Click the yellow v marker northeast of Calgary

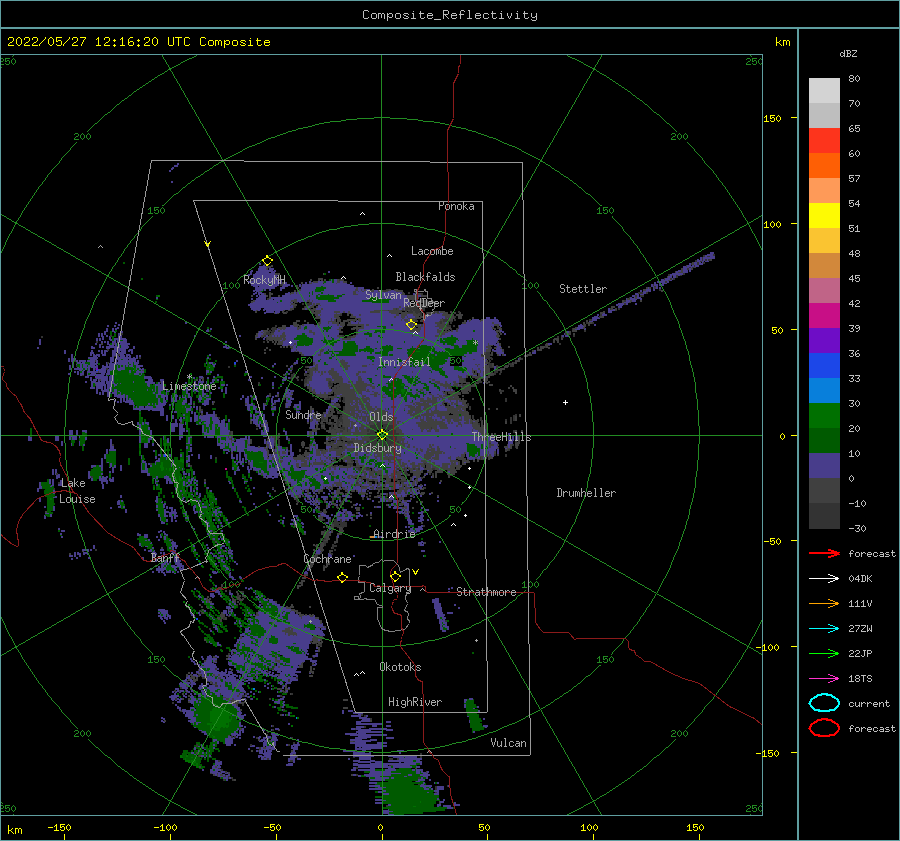click(416, 572)
